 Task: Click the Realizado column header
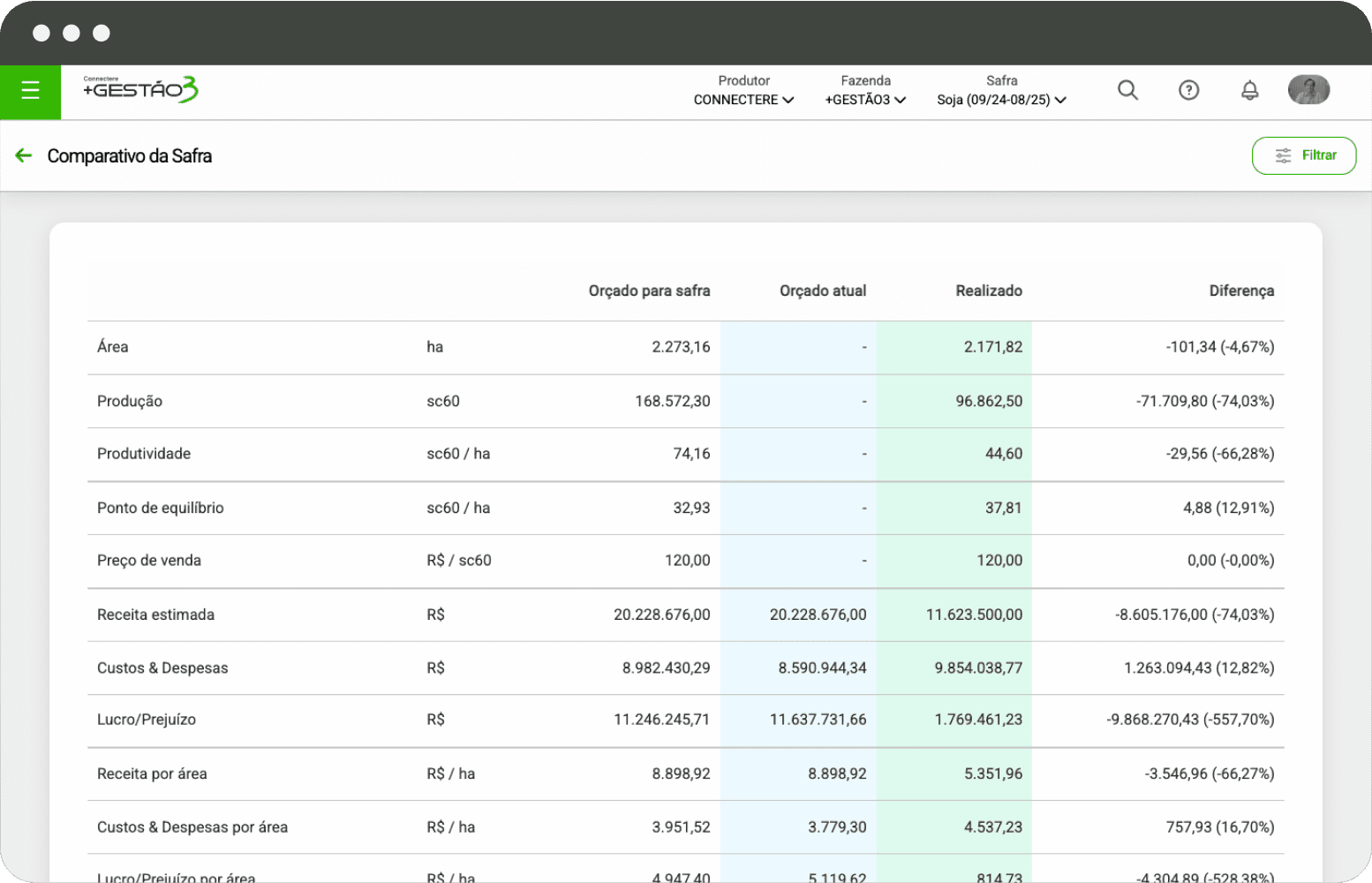[x=988, y=291]
